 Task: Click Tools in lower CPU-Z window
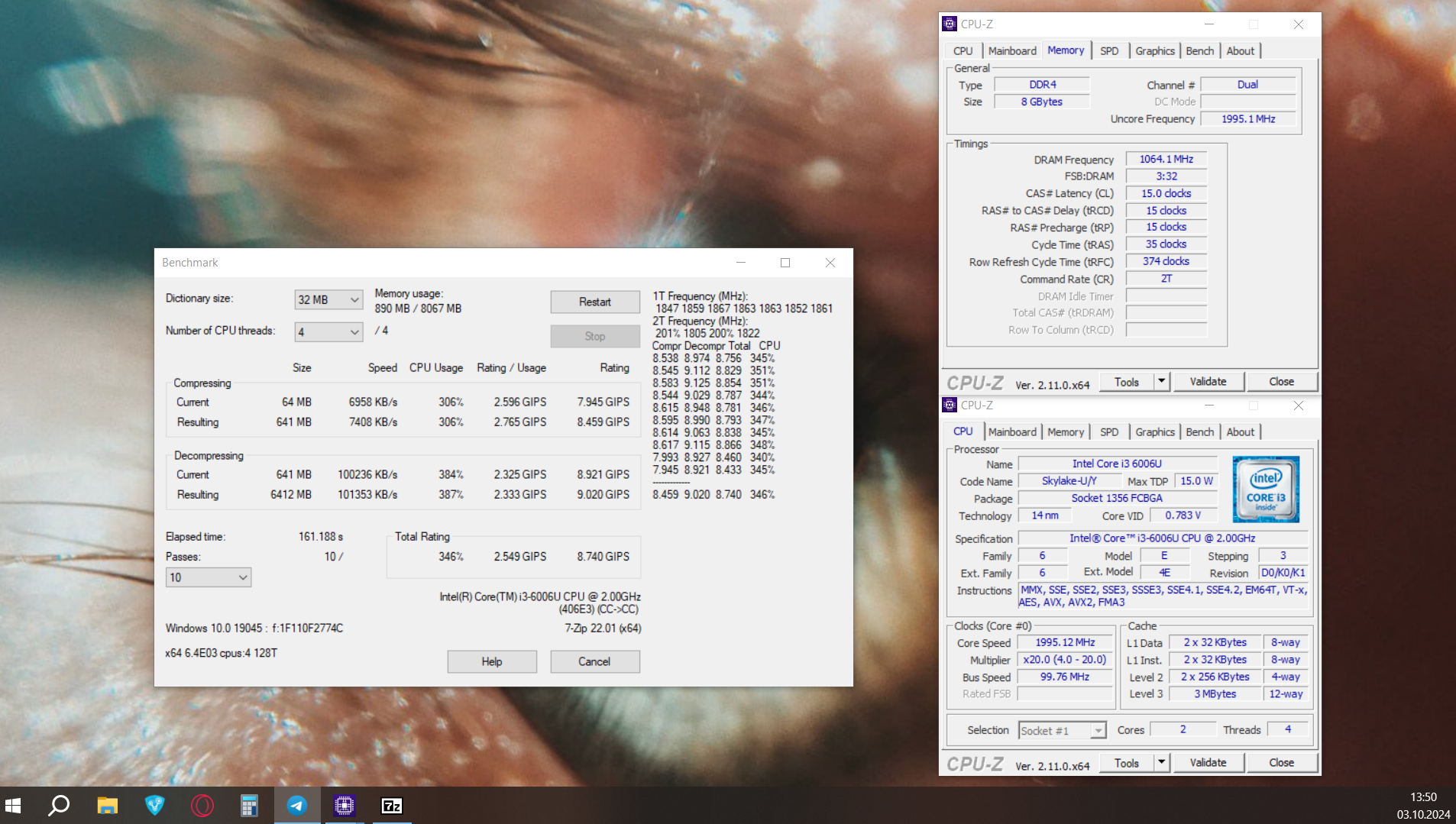coord(1126,763)
